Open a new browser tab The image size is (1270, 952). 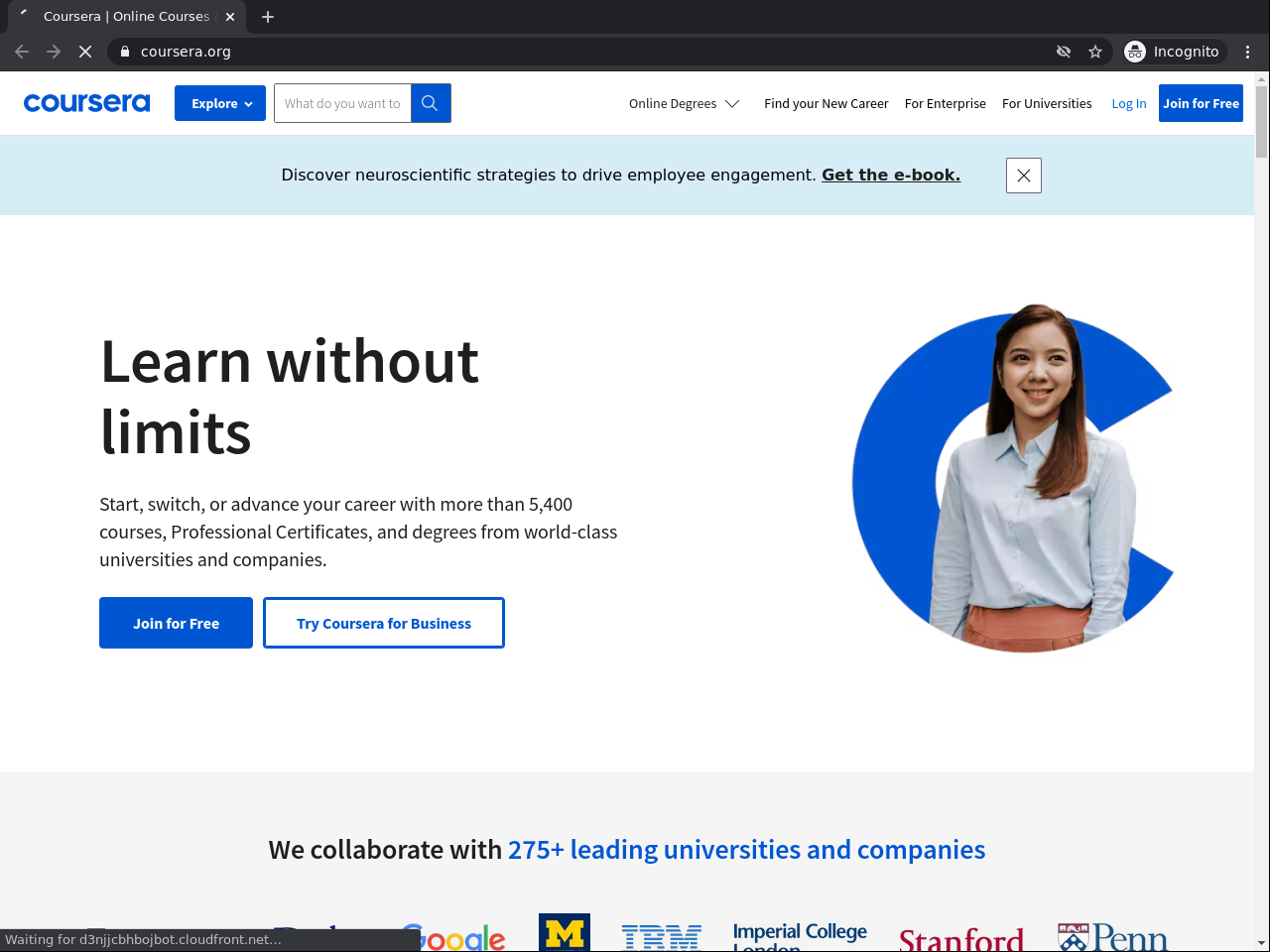(268, 17)
